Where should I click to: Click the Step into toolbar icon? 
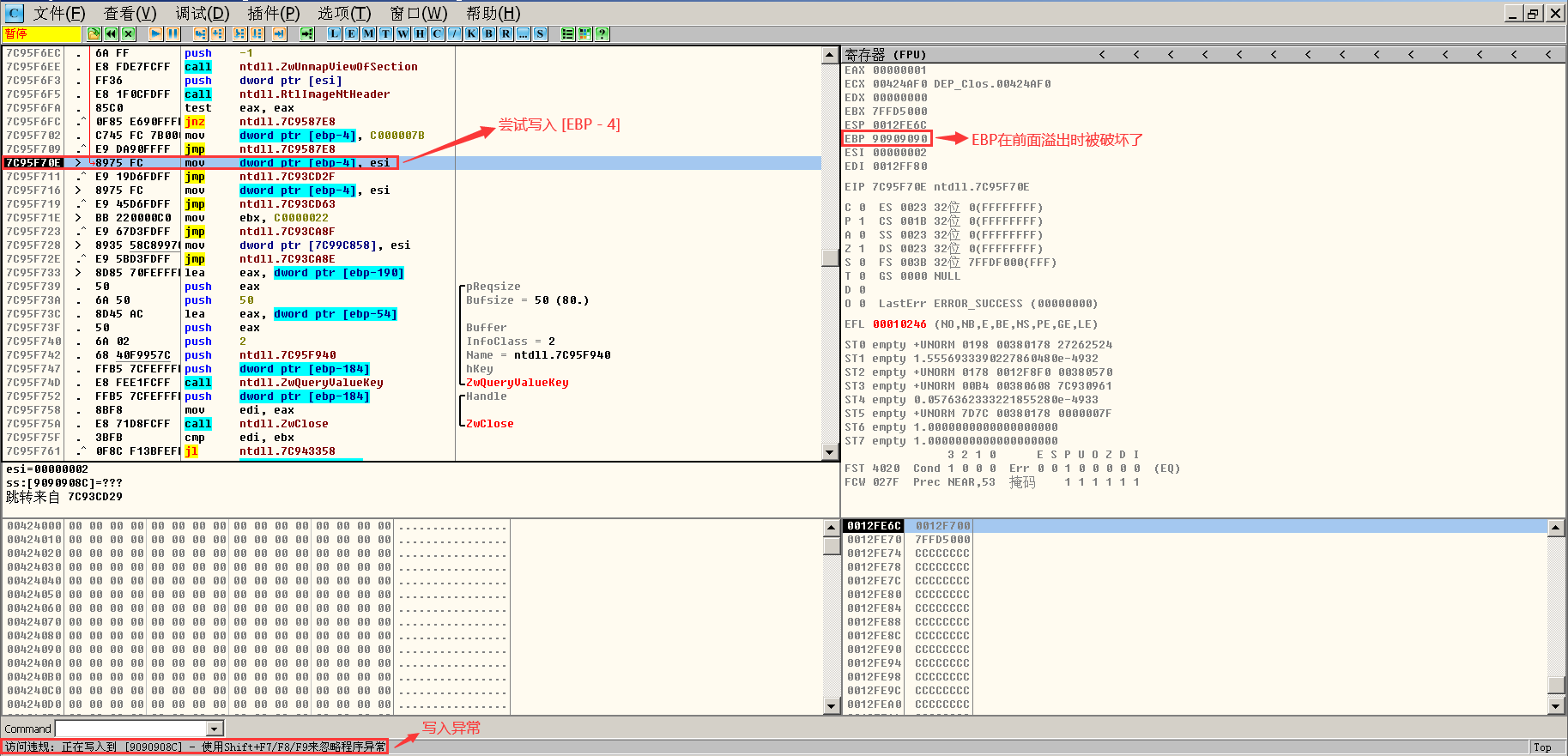click(200, 34)
